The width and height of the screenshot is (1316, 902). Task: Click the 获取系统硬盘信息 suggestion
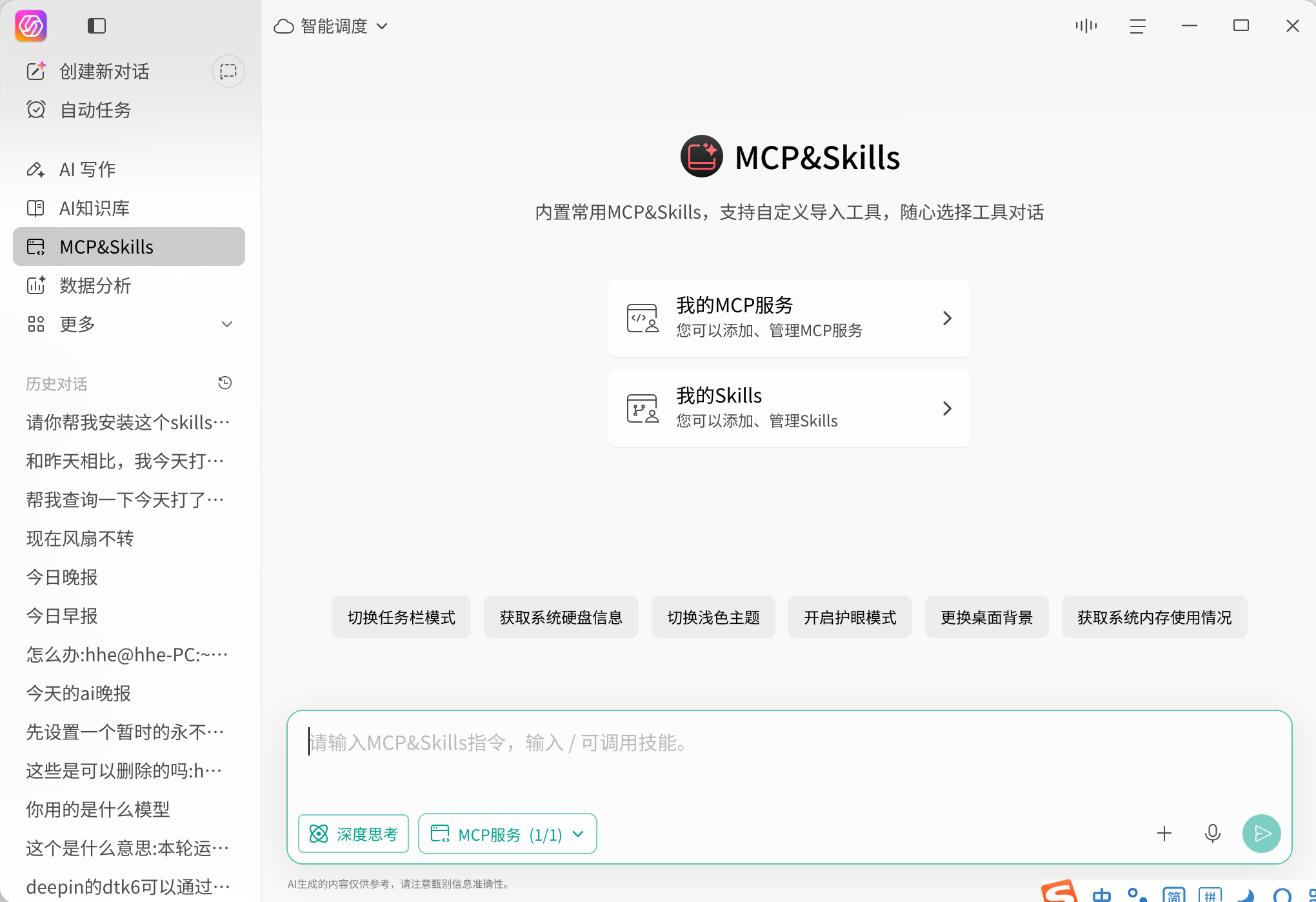561,617
